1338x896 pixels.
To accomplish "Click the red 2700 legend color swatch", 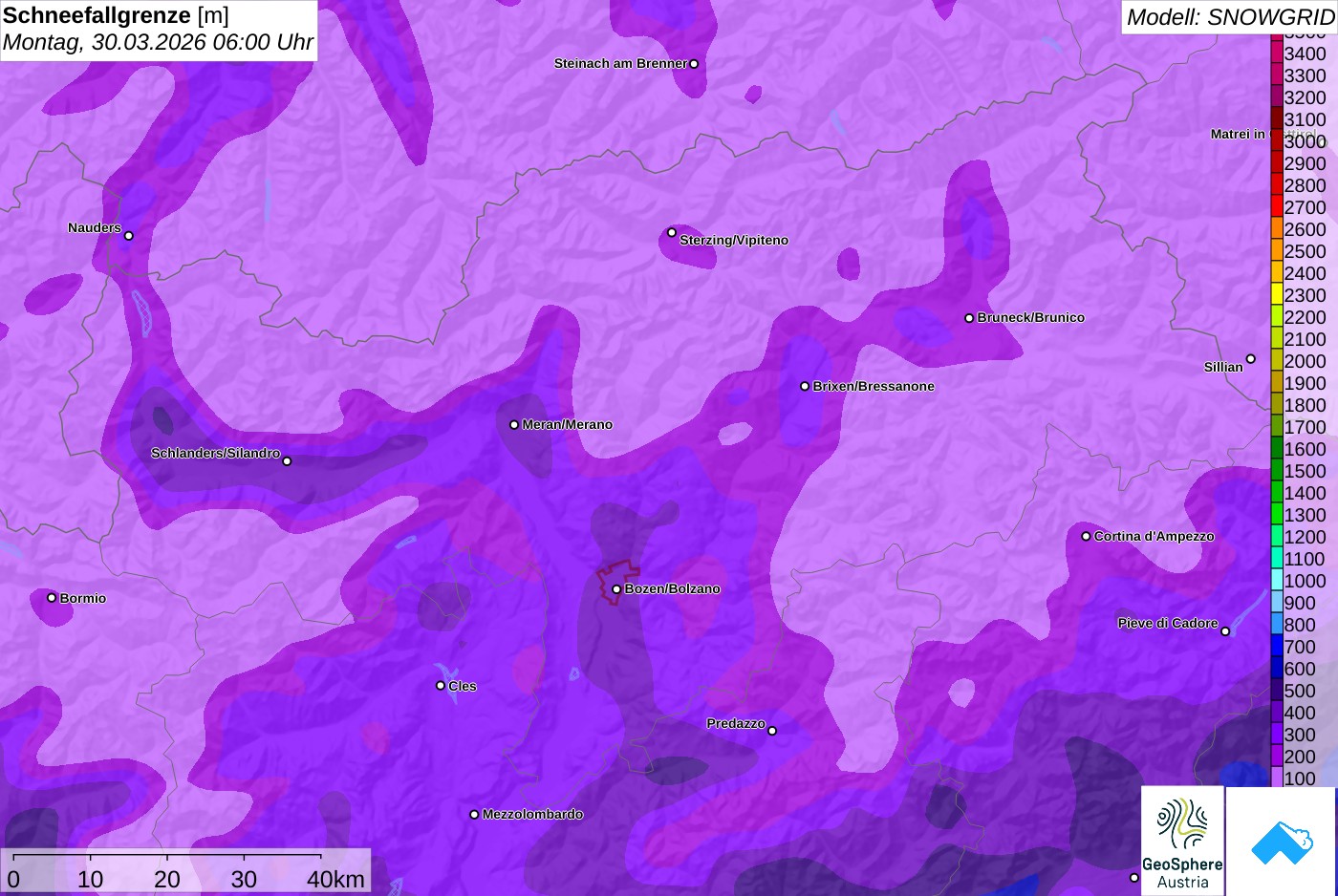I will coord(1277,207).
